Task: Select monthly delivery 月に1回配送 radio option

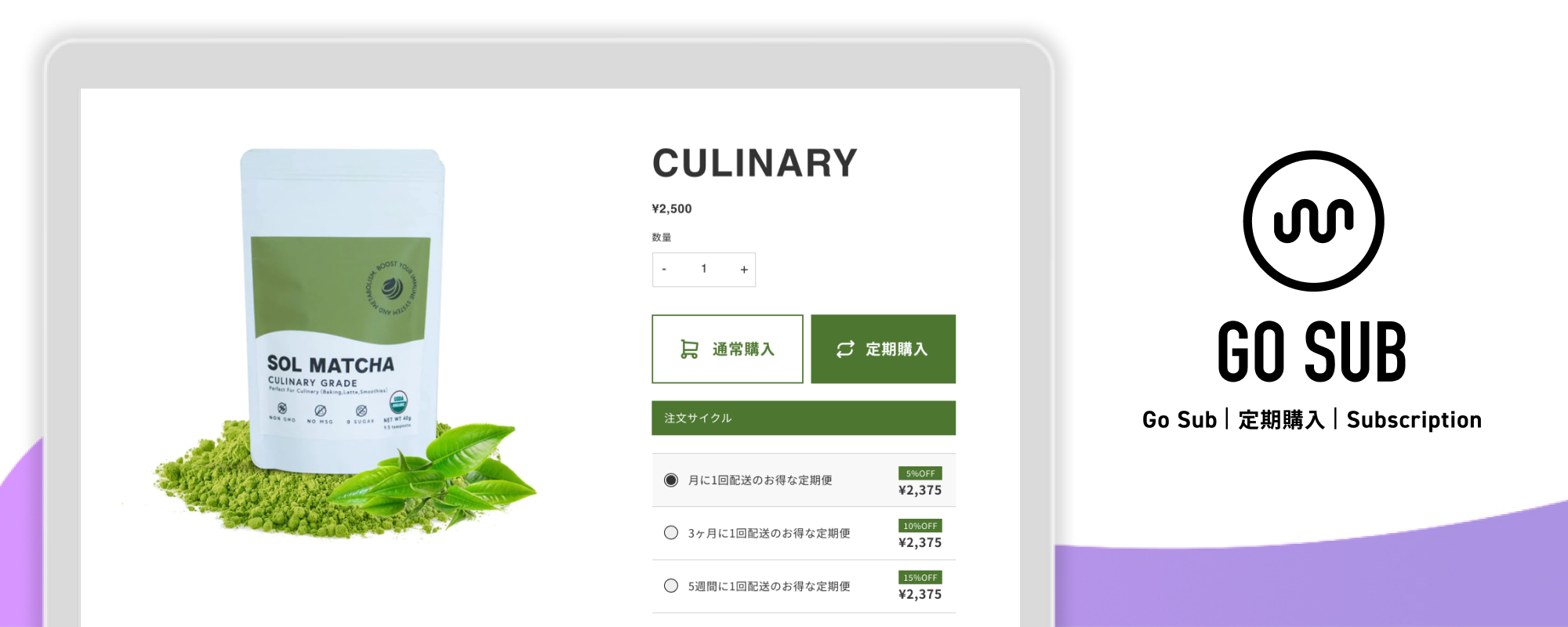Action: (x=671, y=480)
